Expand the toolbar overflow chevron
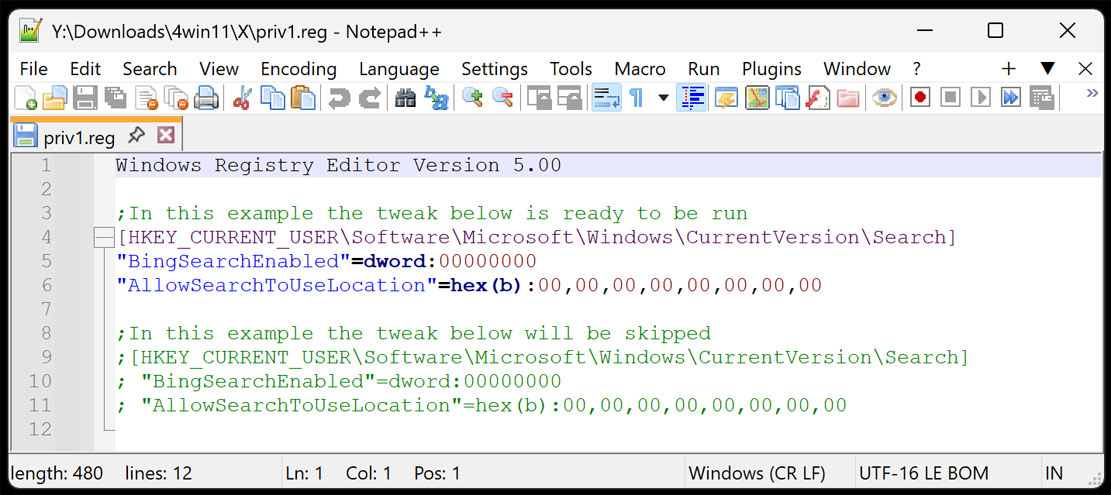1111x495 pixels. [1092, 94]
